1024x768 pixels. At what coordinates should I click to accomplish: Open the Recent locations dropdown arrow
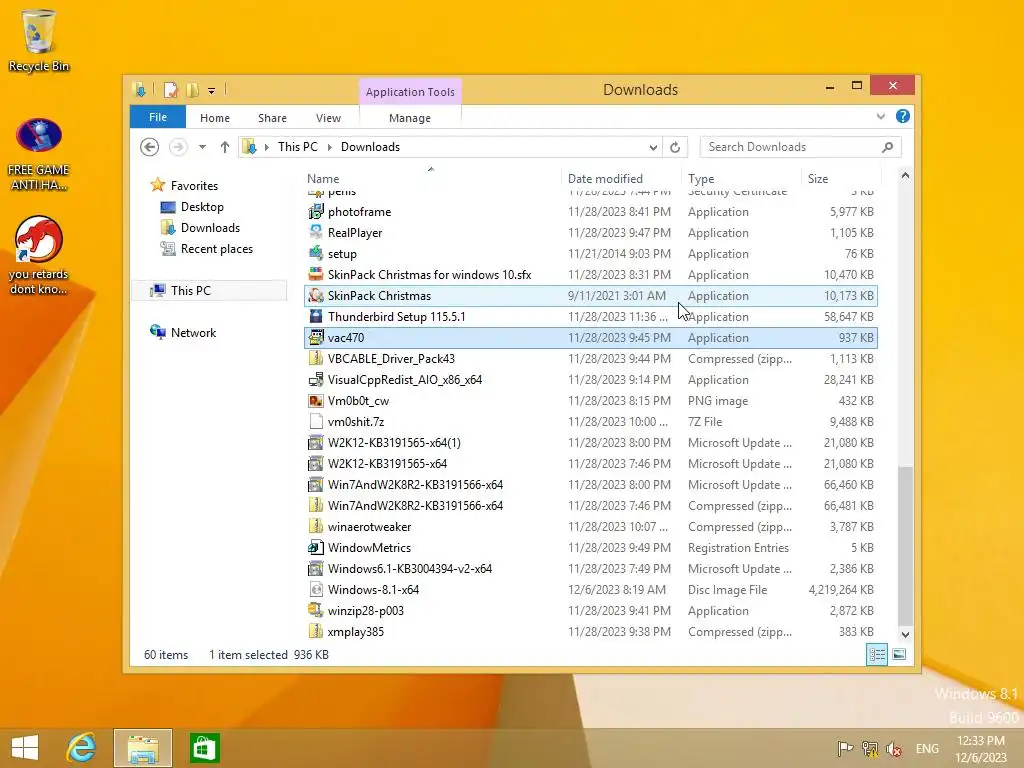click(x=202, y=147)
